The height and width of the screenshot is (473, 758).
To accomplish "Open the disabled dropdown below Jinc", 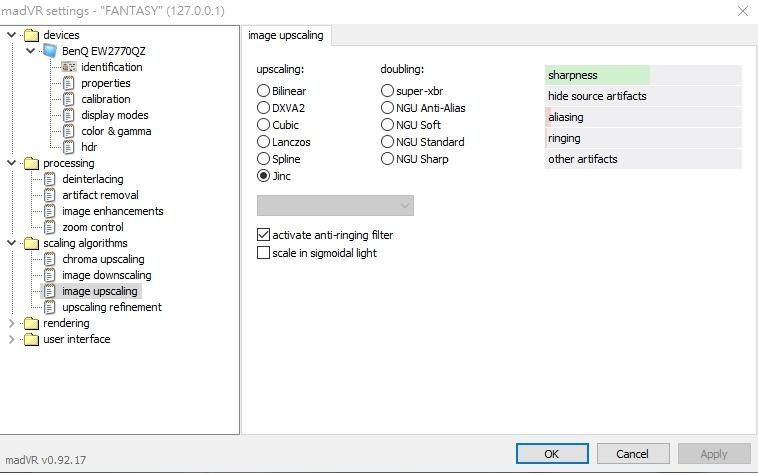I will 335,205.
